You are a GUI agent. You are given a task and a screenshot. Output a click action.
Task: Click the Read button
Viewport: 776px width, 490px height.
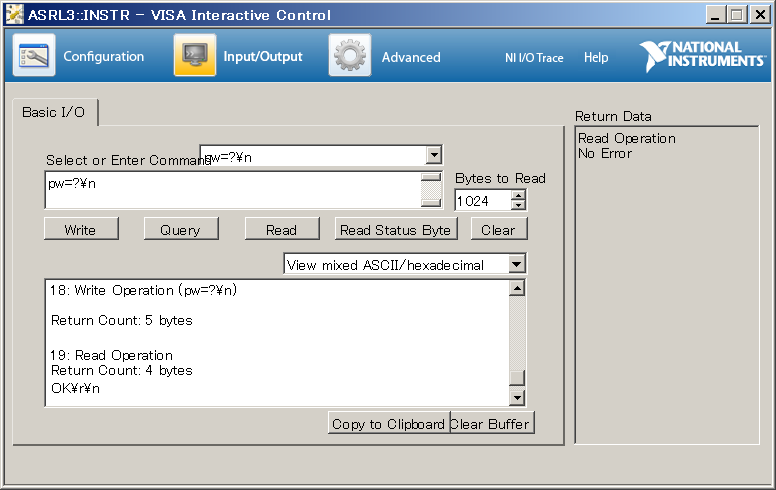tap(282, 229)
